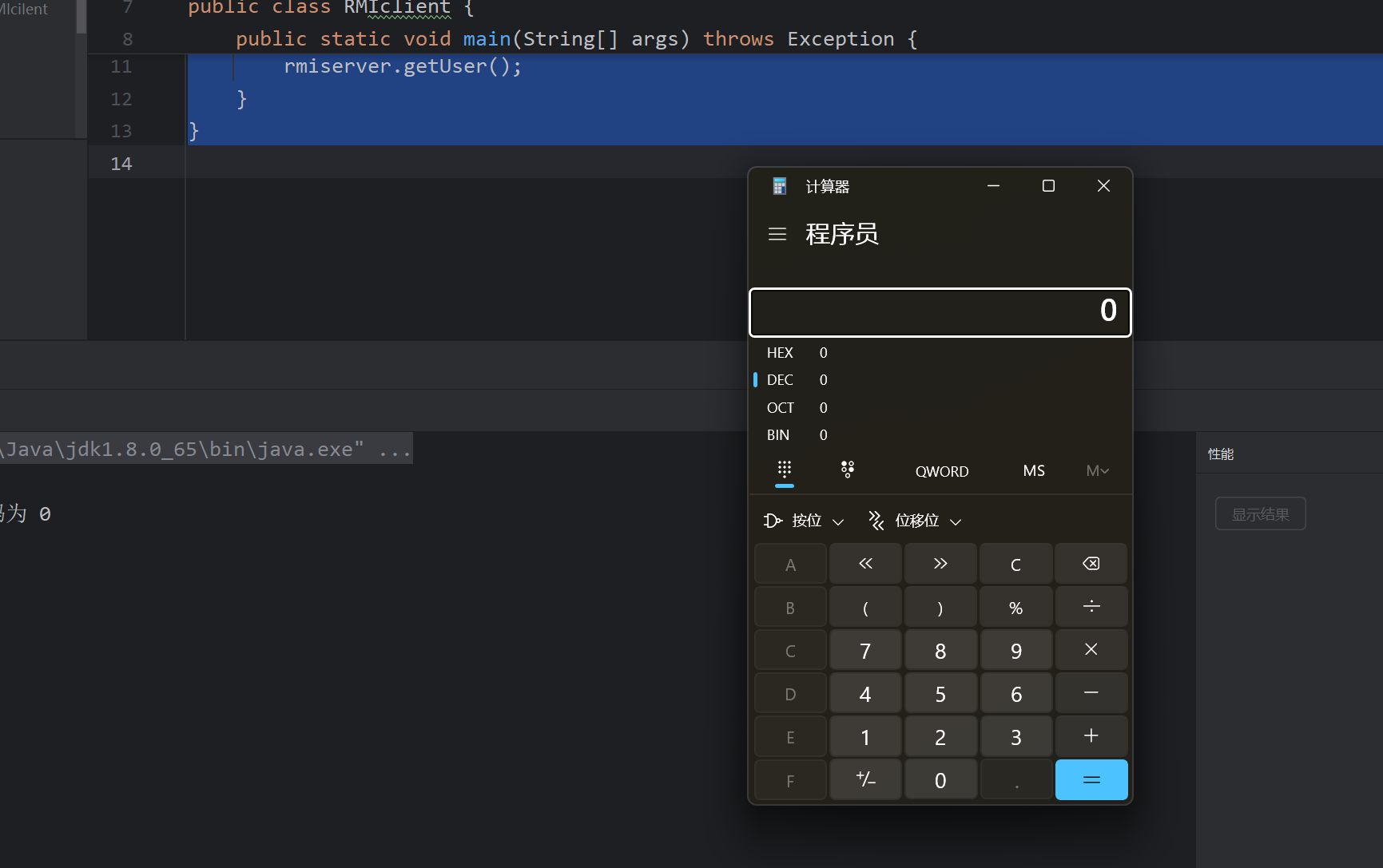The image size is (1383, 868).
Task: Switch to bit toggling keypad
Action: click(x=848, y=470)
